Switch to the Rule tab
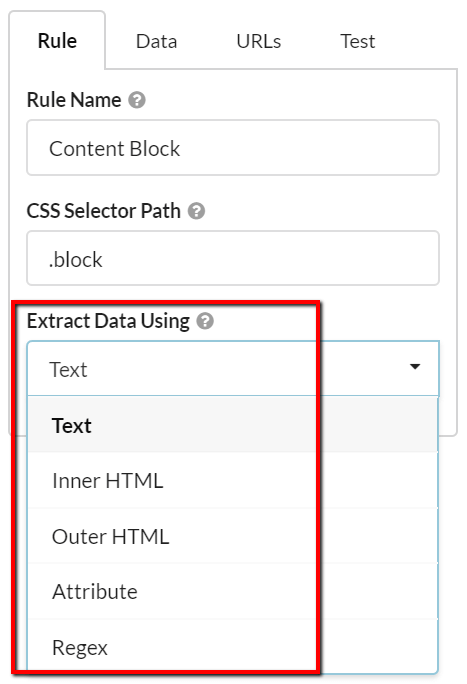Image resolution: width=467 pixels, height=684 pixels. coord(57,41)
